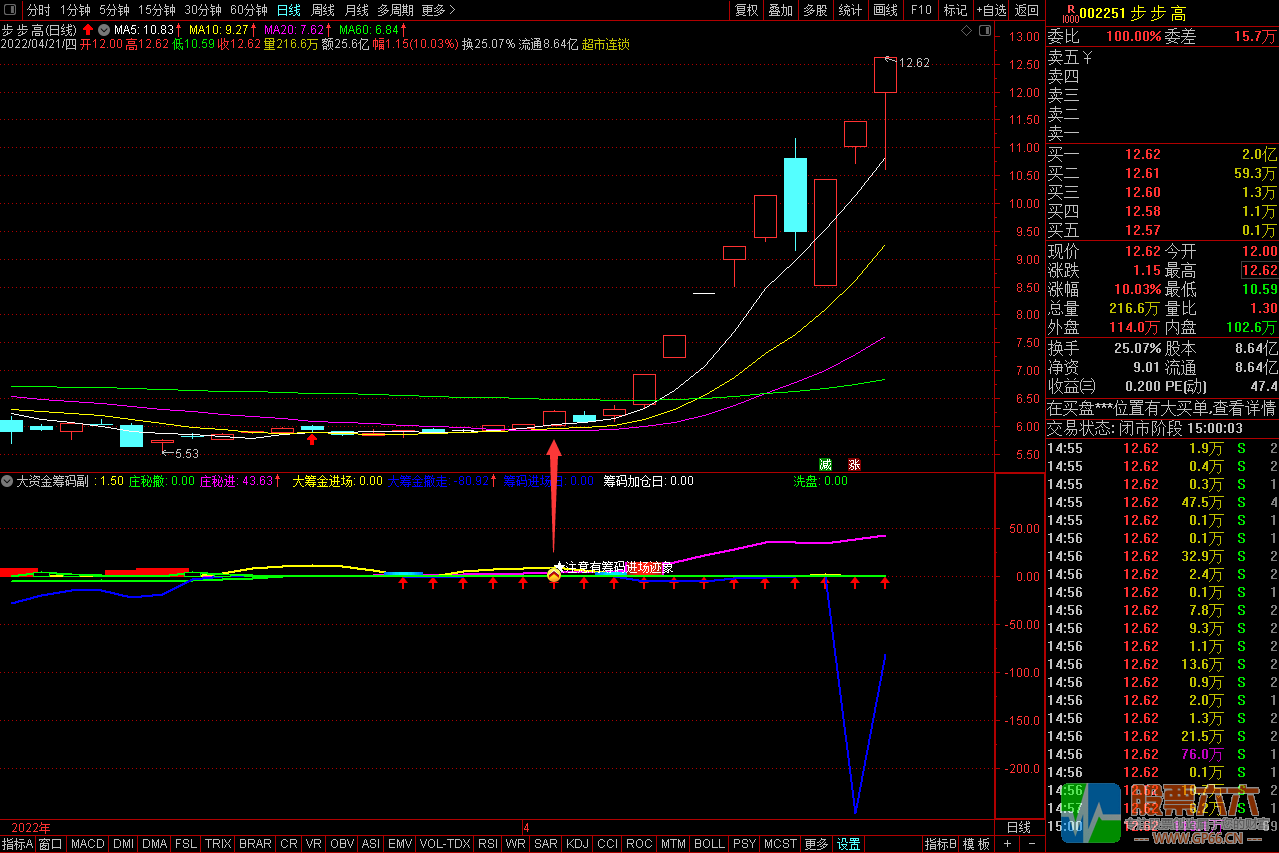Image resolution: width=1279 pixels, height=853 pixels.
Task: Click the 统计 statistics button
Action: point(850,10)
